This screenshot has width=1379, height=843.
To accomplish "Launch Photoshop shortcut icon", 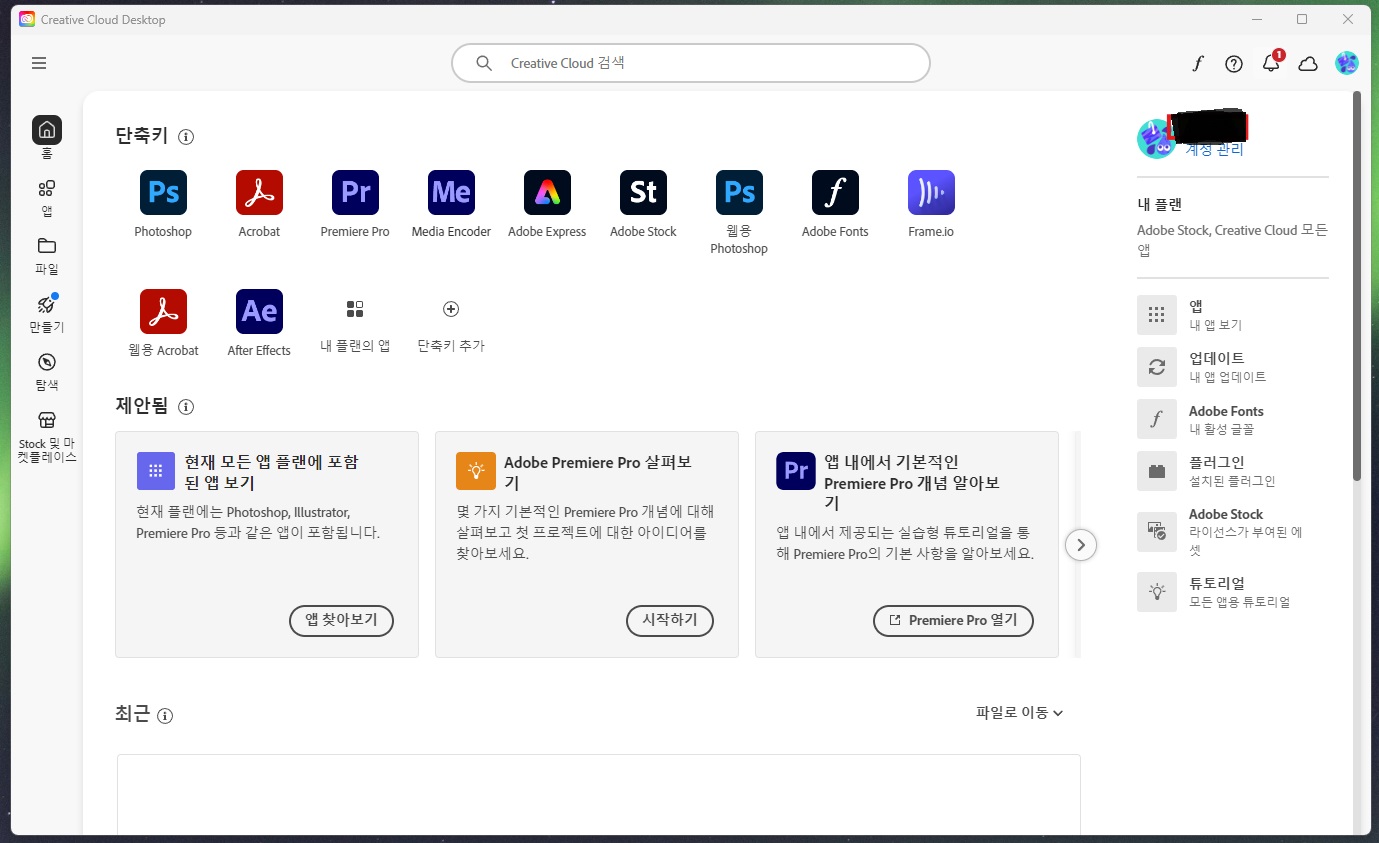I will click(x=163, y=192).
